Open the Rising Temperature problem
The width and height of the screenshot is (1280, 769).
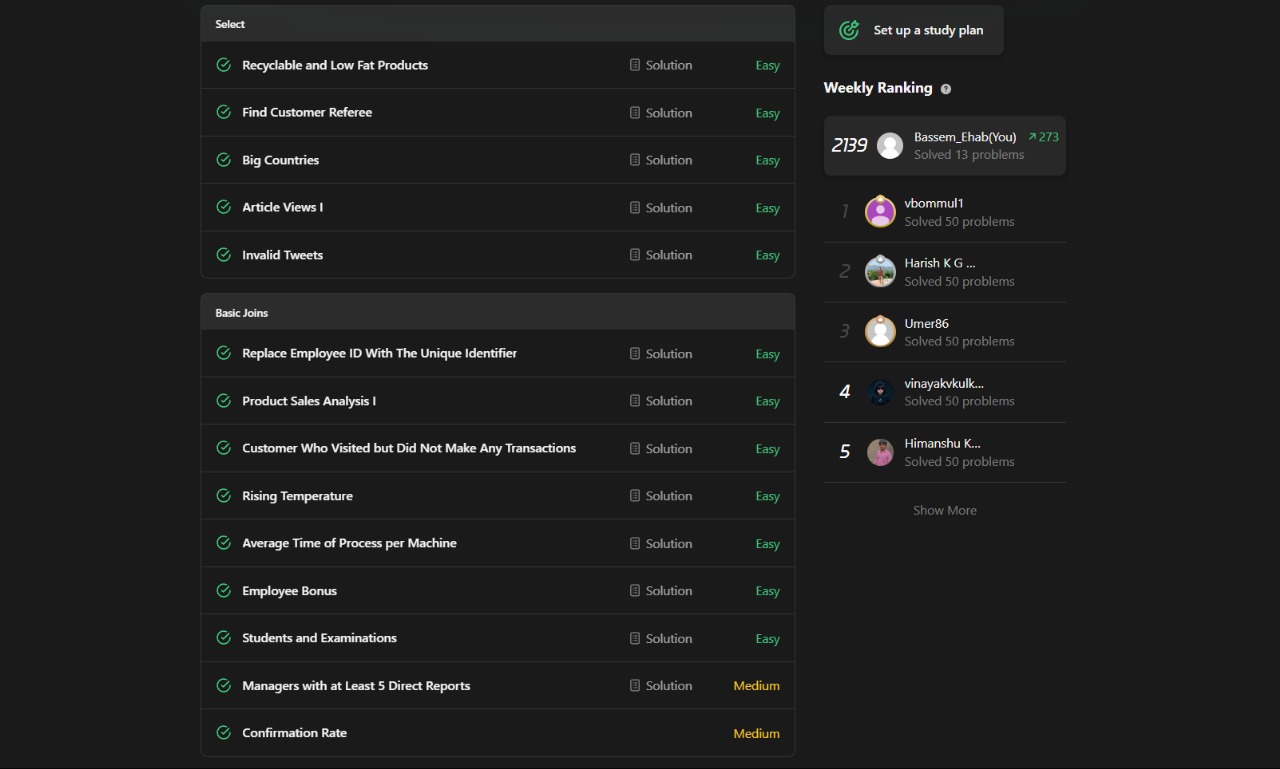[298, 496]
